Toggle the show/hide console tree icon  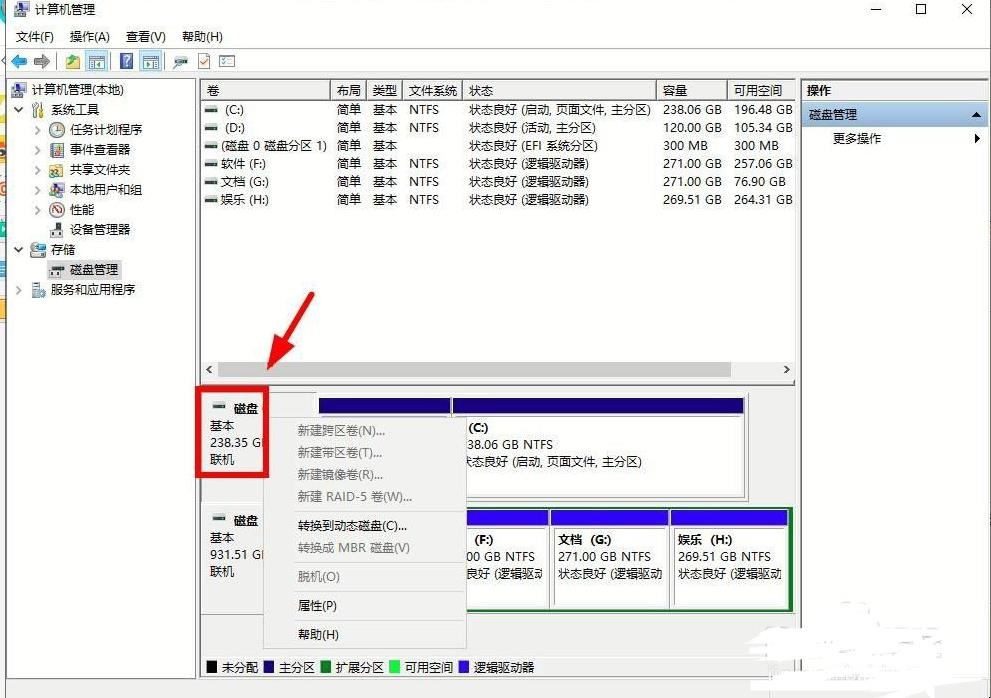pyautogui.click(x=96, y=61)
